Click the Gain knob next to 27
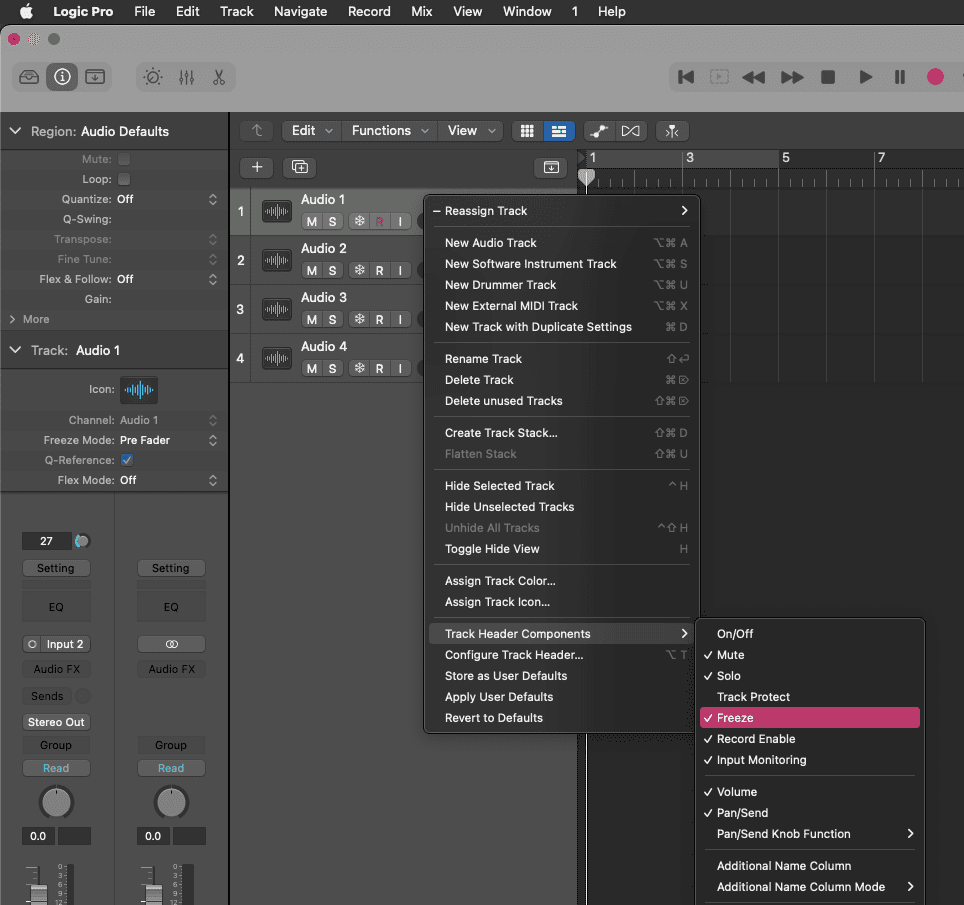964x905 pixels. (x=82, y=541)
